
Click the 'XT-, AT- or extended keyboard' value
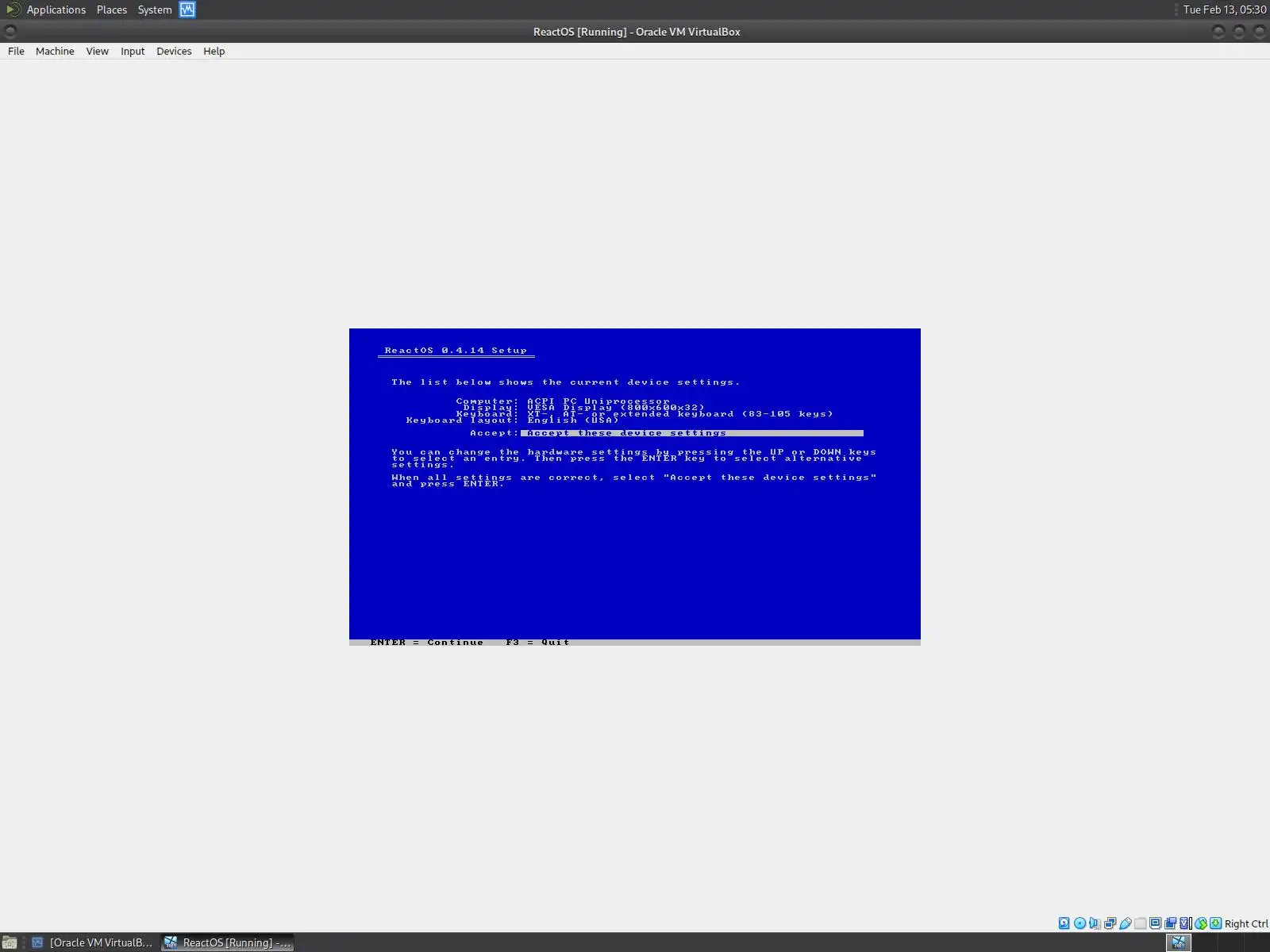[x=680, y=414]
